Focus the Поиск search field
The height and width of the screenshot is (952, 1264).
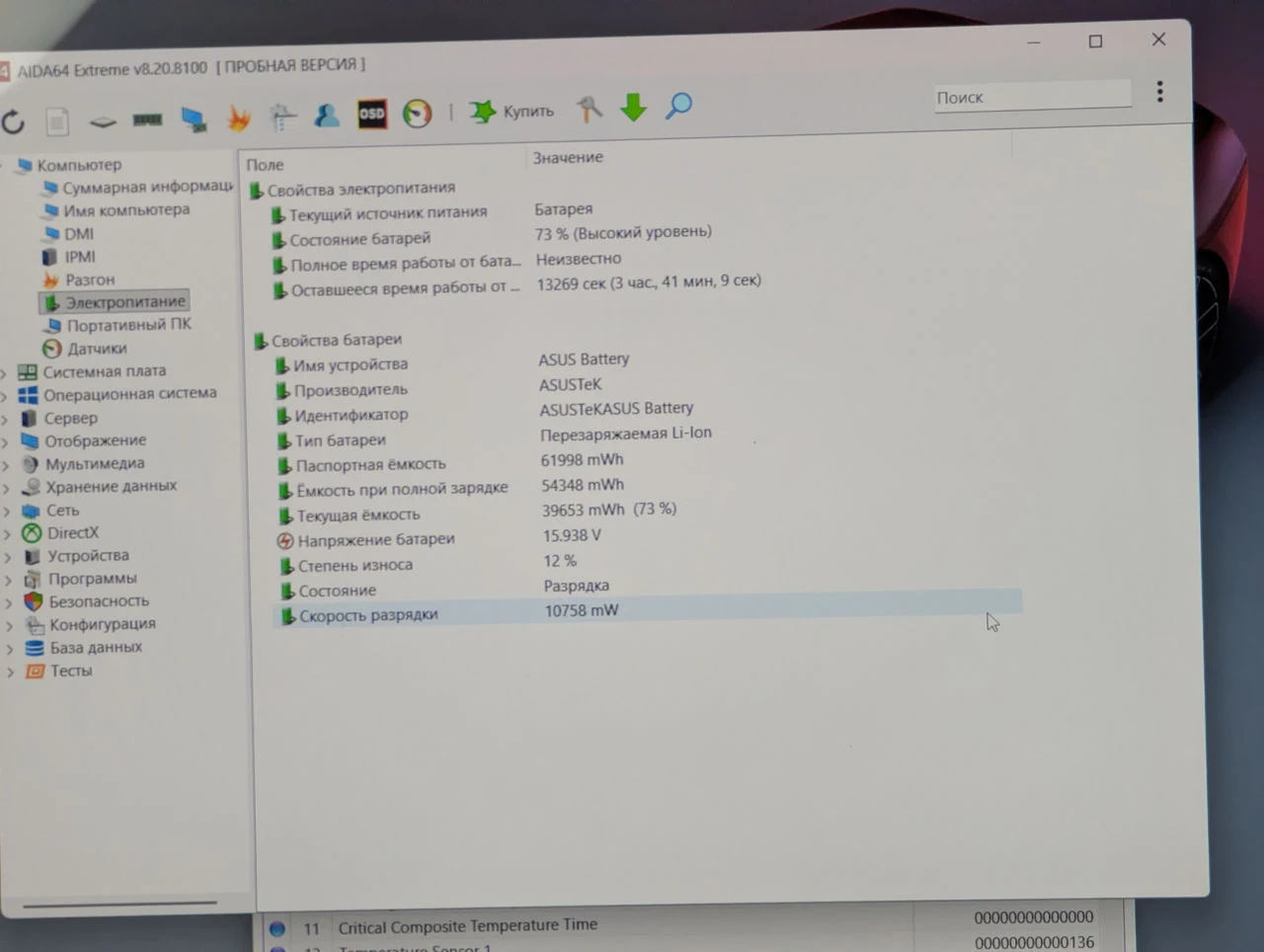click(x=1032, y=97)
